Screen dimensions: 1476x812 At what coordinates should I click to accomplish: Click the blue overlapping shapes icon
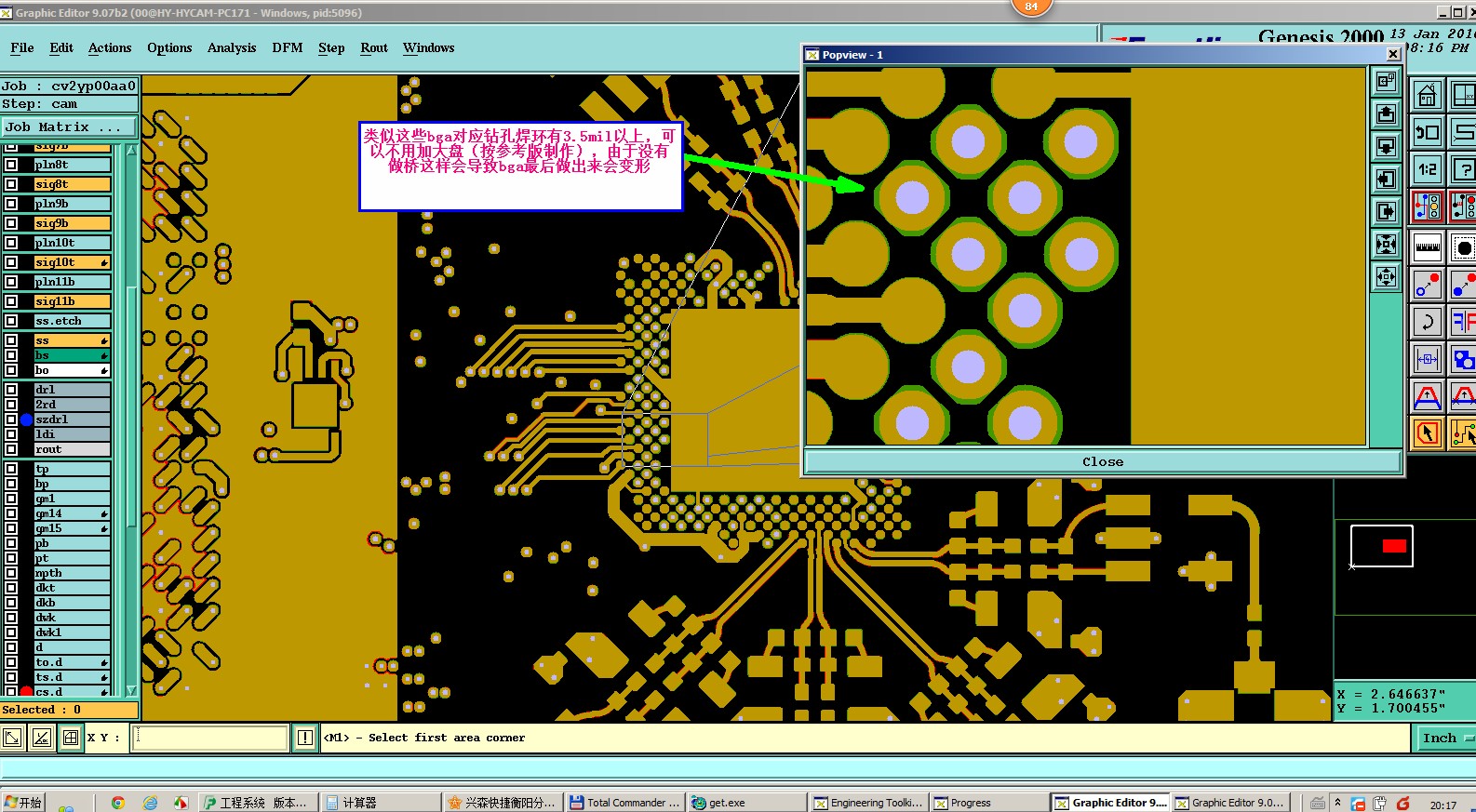[x=1463, y=359]
